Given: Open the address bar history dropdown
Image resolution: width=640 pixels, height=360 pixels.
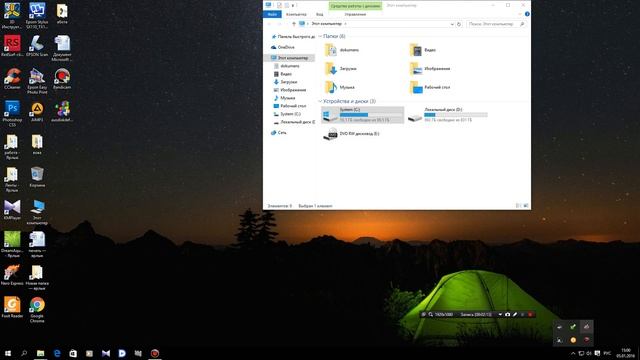Looking at the screenshot, I should point(452,24).
